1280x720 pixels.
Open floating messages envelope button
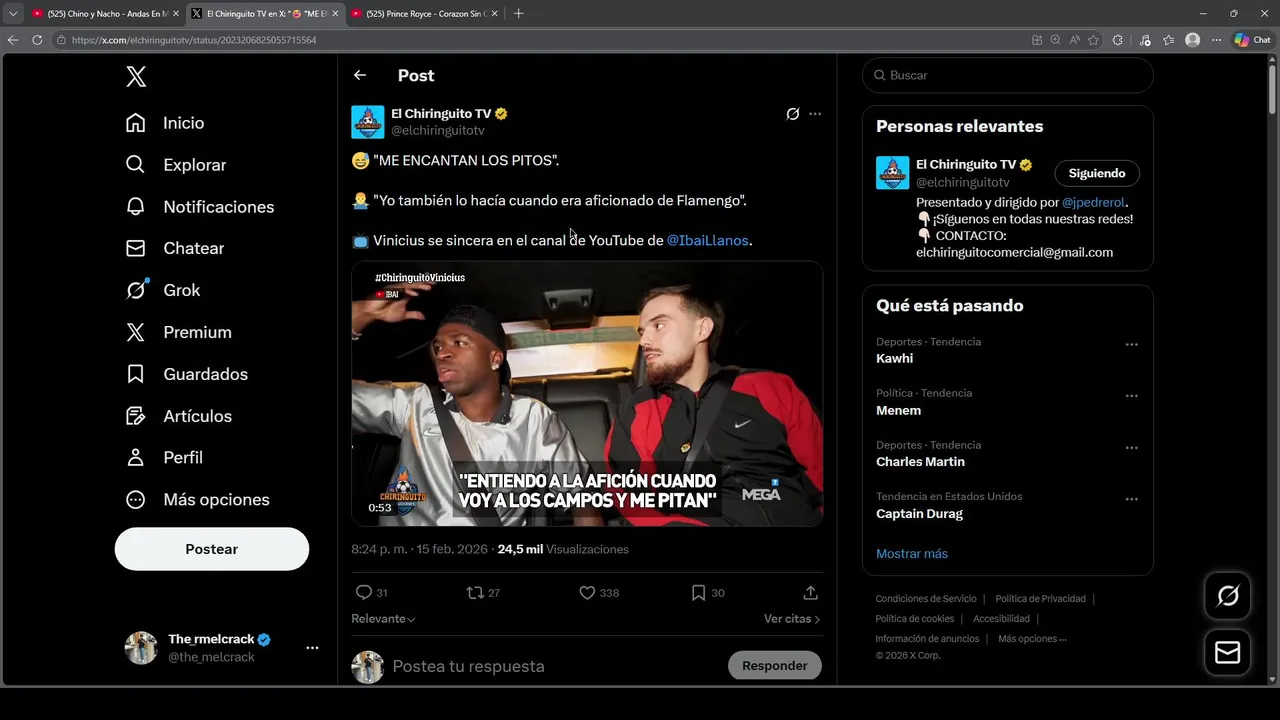pyautogui.click(x=1227, y=653)
